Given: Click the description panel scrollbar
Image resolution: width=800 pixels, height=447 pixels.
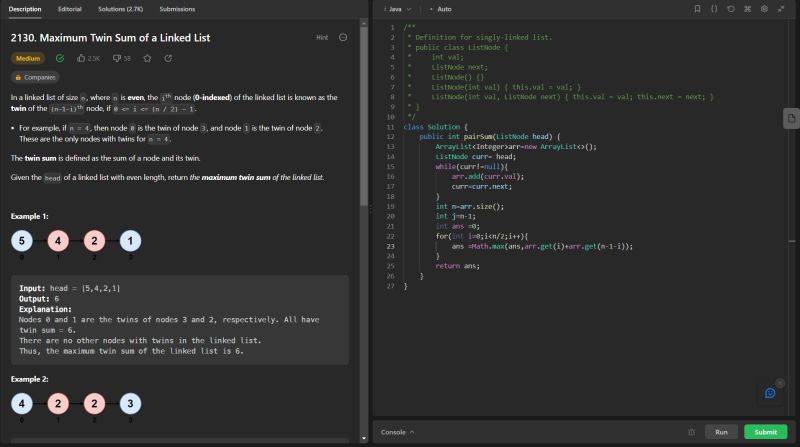Looking at the screenshot, I should click(364, 116).
